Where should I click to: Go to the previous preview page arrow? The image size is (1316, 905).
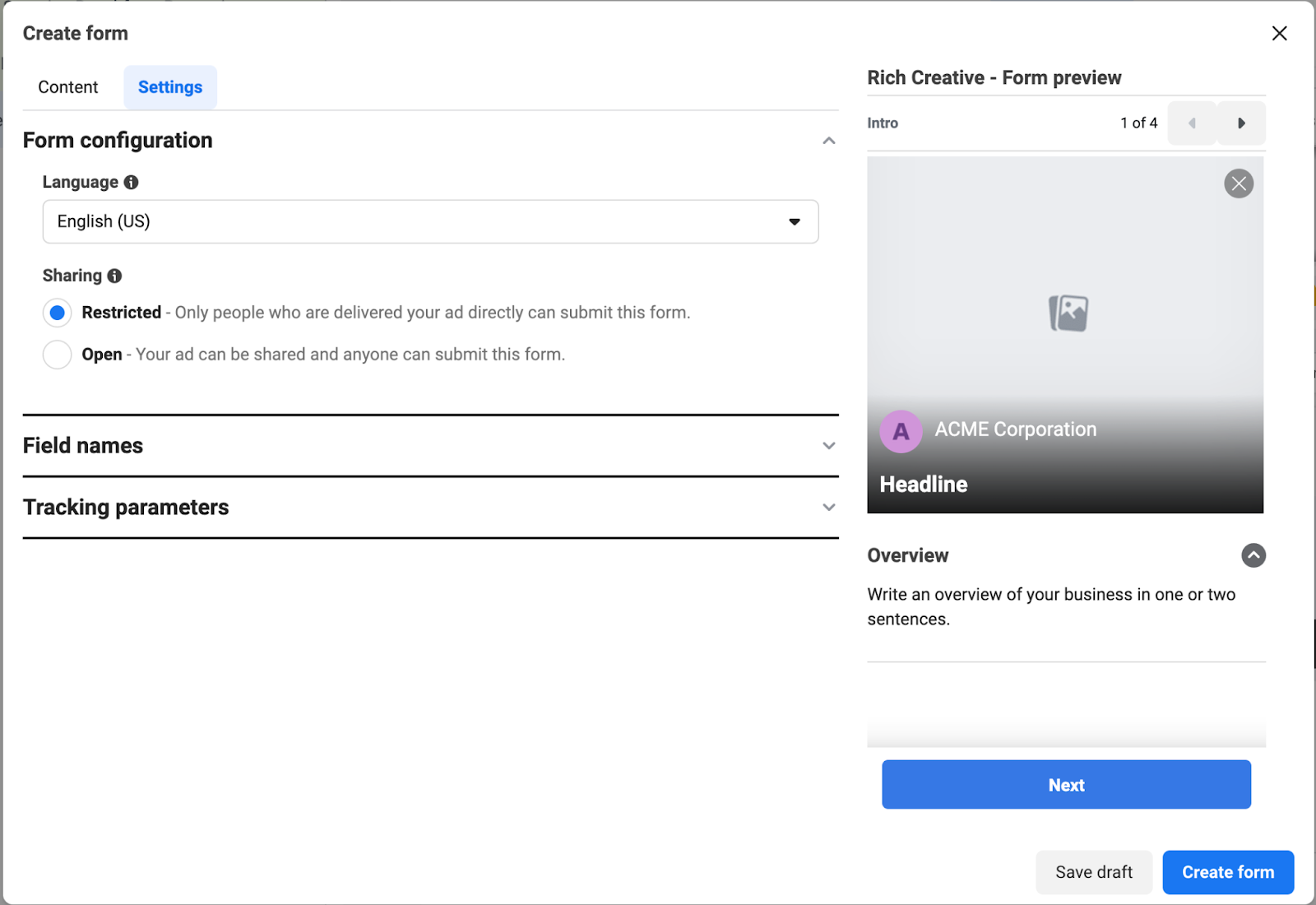click(x=1192, y=123)
